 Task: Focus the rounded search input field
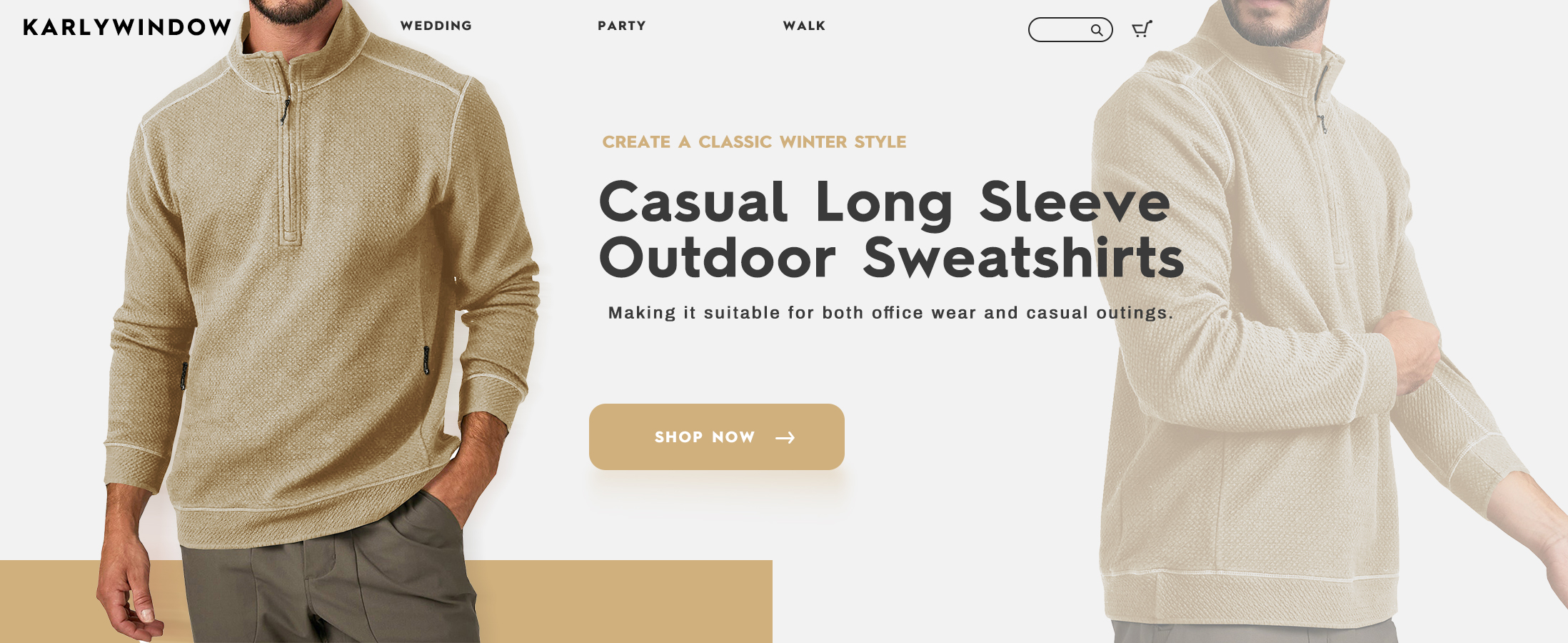pyautogui.click(x=1070, y=29)
